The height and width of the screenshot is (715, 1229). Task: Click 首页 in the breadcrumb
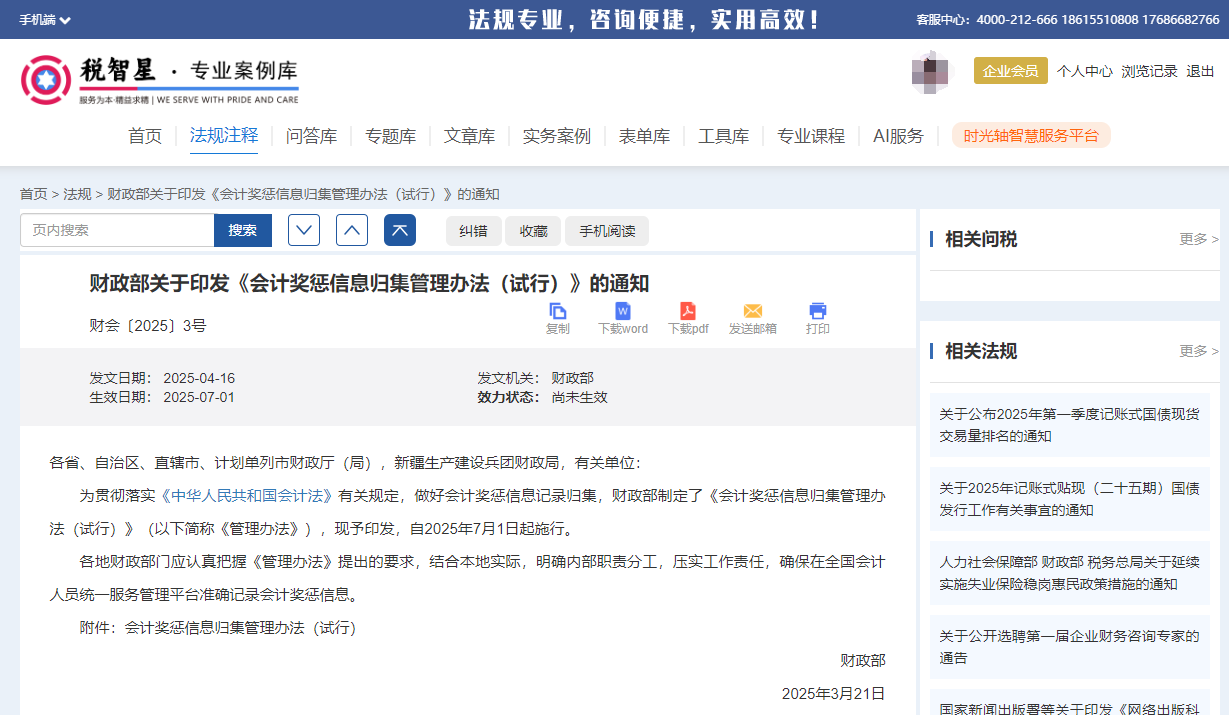coord(33,194)
